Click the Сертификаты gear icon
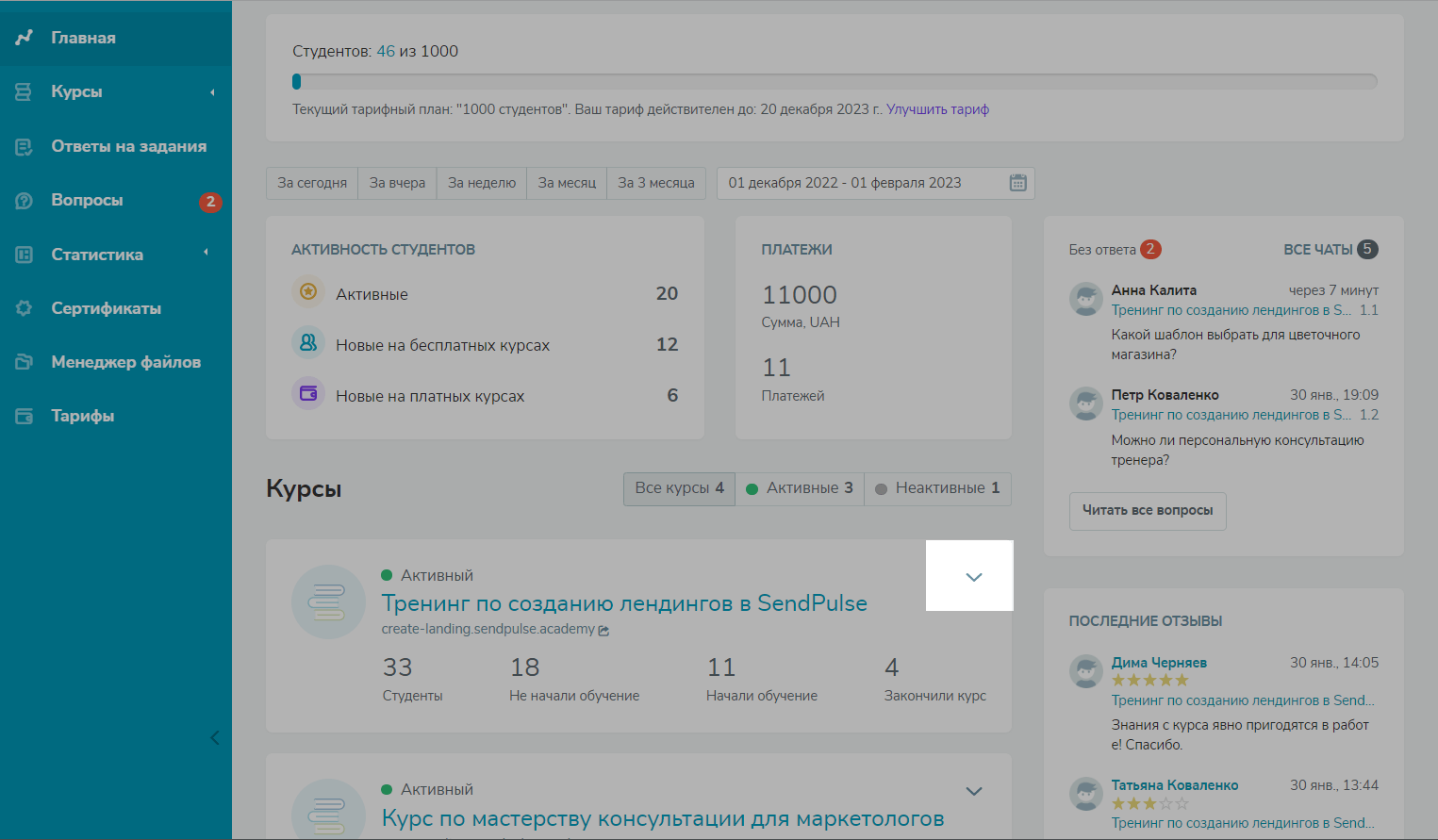Screen dimensions: 1438x840 point(25,308)
